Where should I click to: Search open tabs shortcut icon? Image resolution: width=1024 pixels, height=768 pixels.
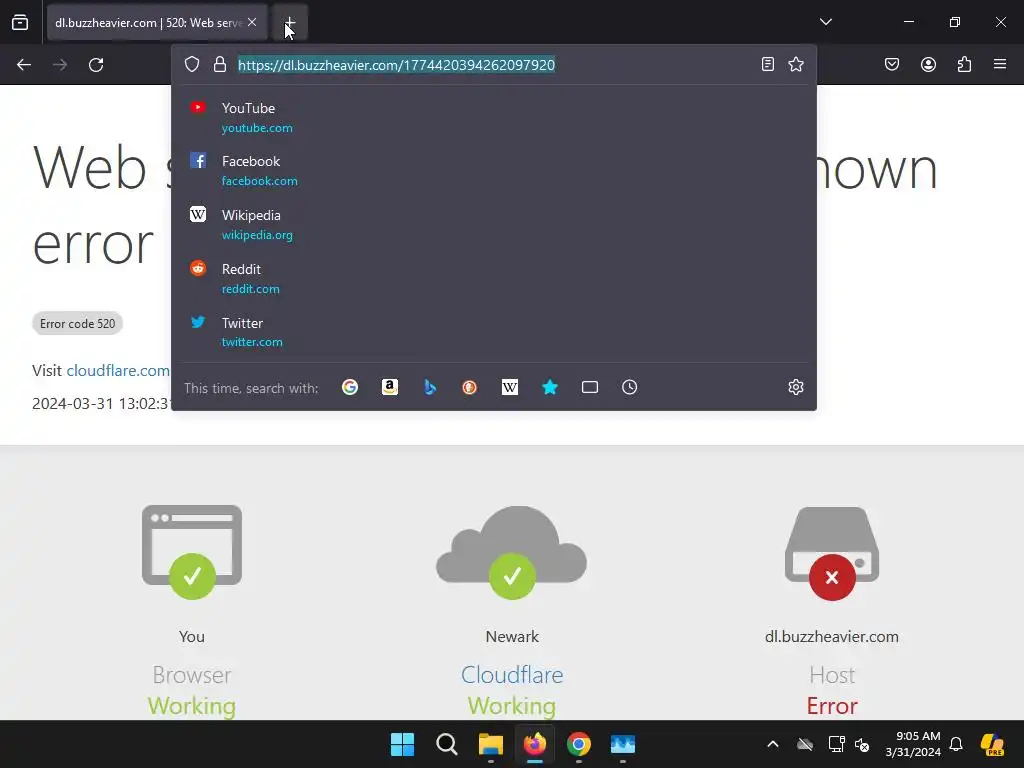click(590, 387)
